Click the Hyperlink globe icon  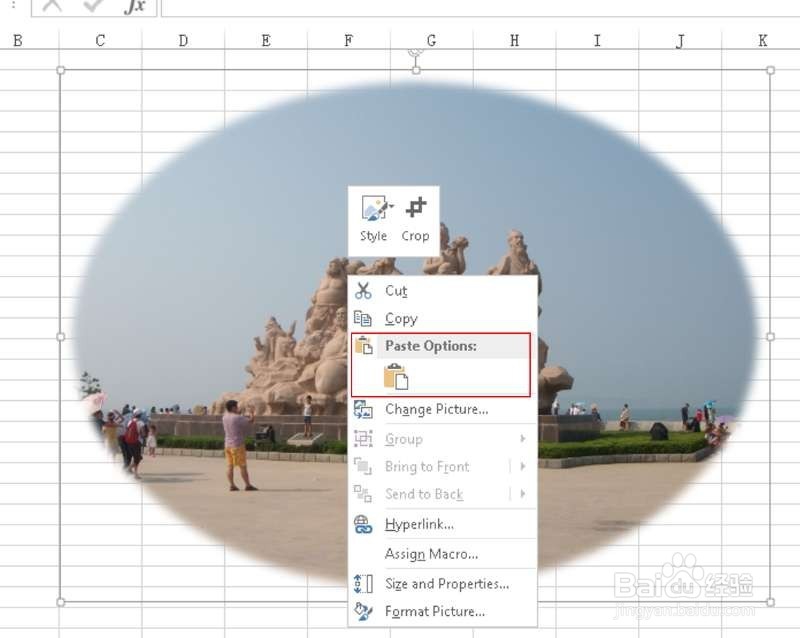[x=363, y=523]
